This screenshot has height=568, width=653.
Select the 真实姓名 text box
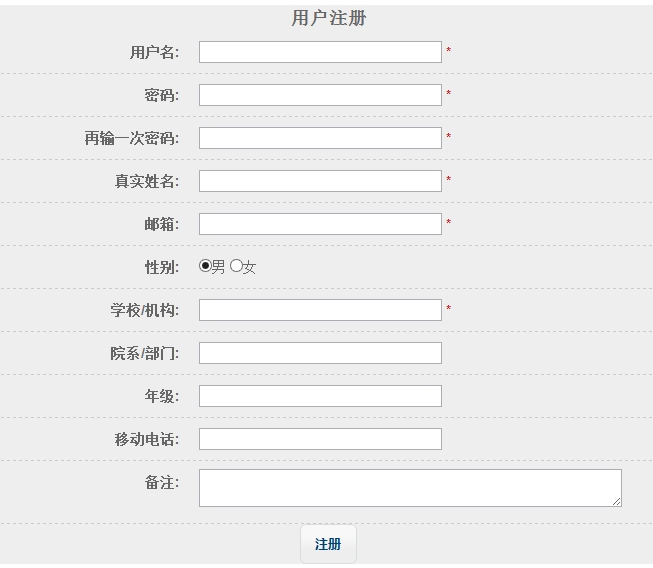click(320, 181)
